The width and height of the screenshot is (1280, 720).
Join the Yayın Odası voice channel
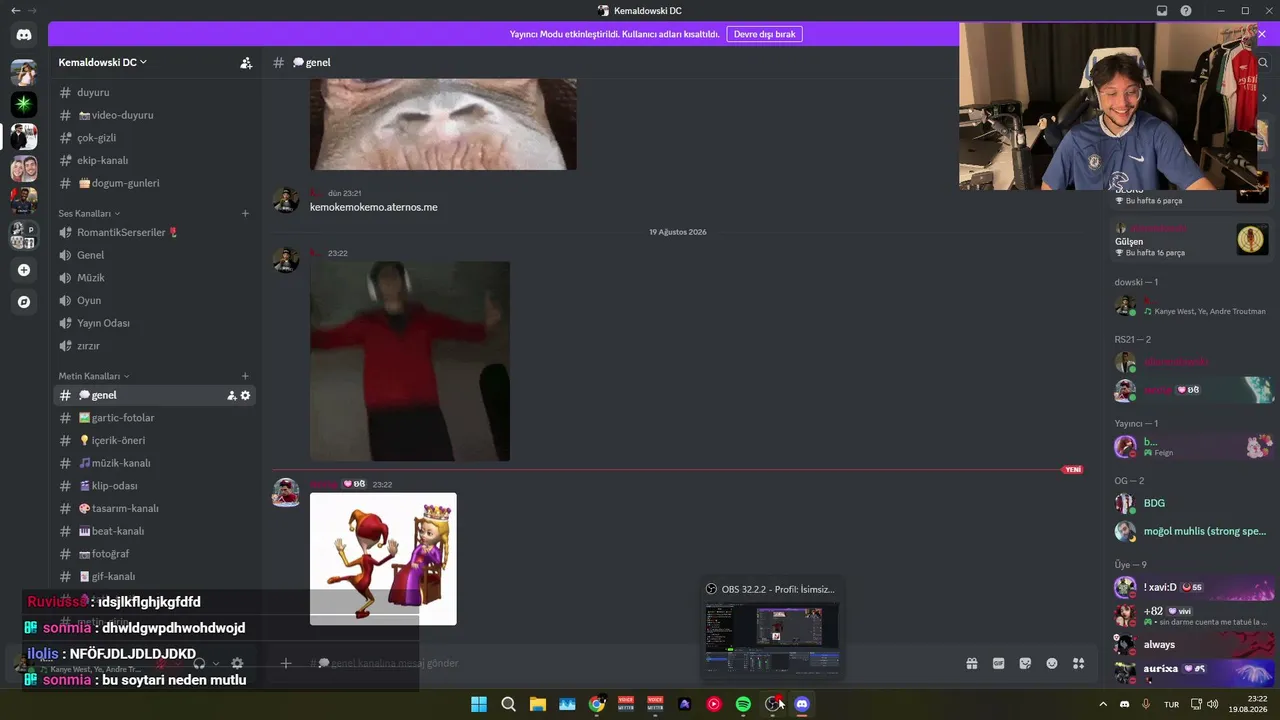(155, 323)
